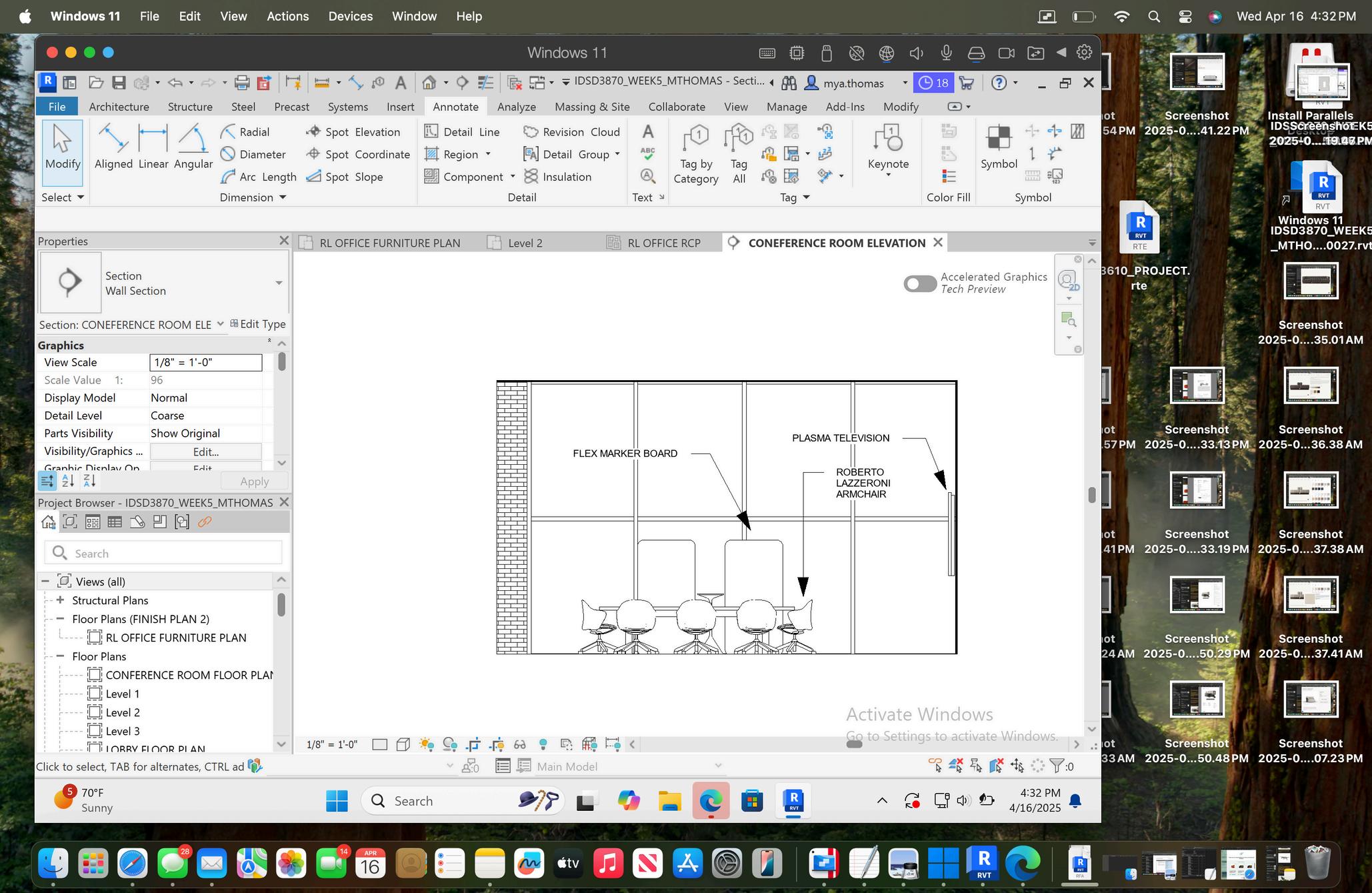The height and width of the screenshot is (893, 1372).
Task: Open the Detail Group dropdown arrow
Action: (x=617, y=154)
